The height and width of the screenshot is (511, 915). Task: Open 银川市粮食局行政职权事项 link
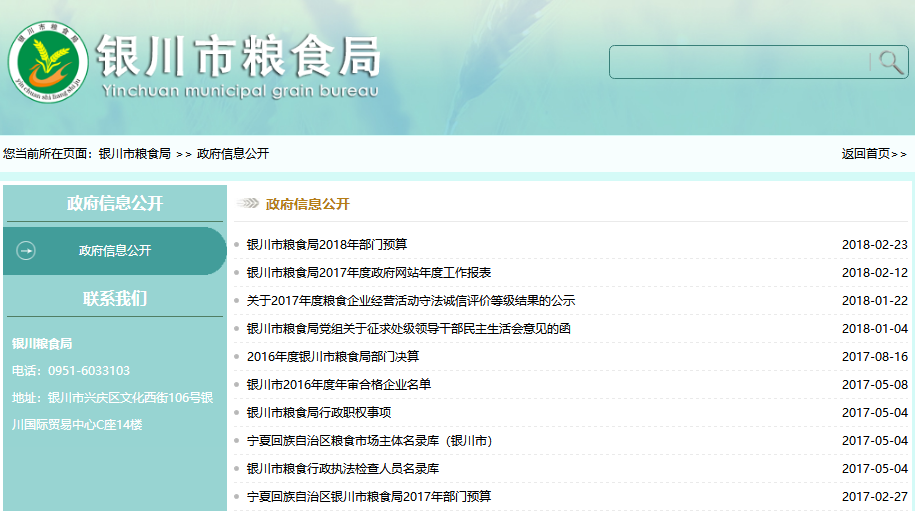coord(319,413)
